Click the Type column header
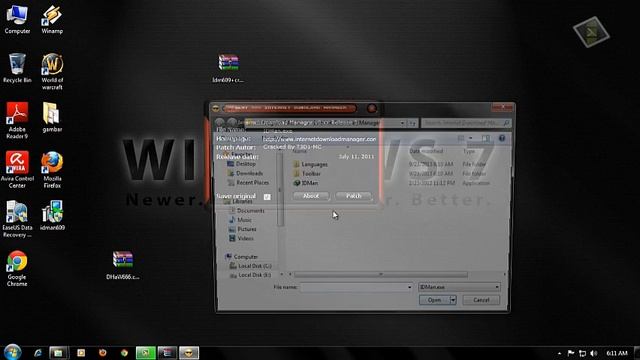640x360 pixels. click(x=469, y=151)
